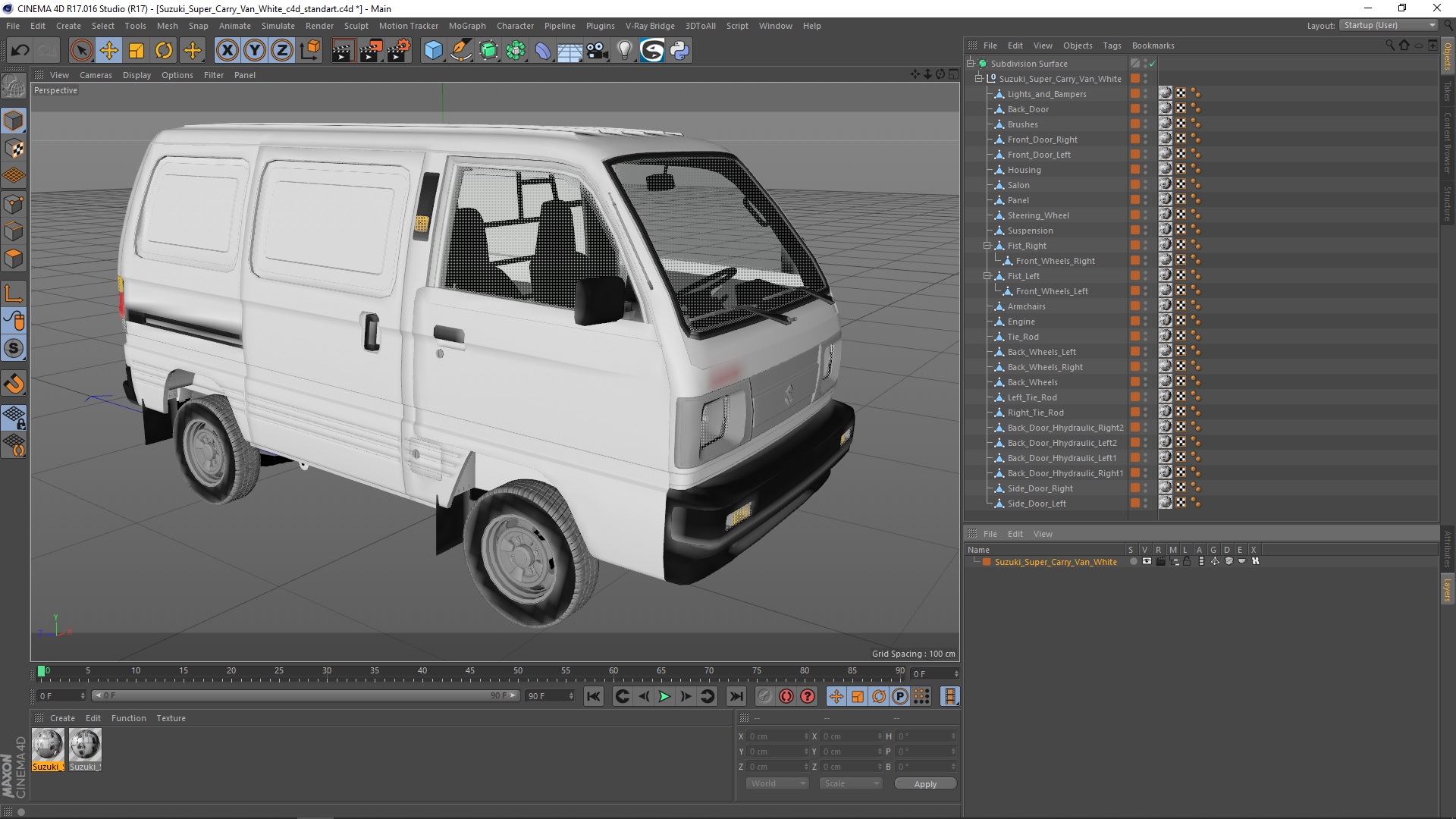Open the World coordinate dropdown
This screenshot has width=1456, height=819.
tap(777, 783)
